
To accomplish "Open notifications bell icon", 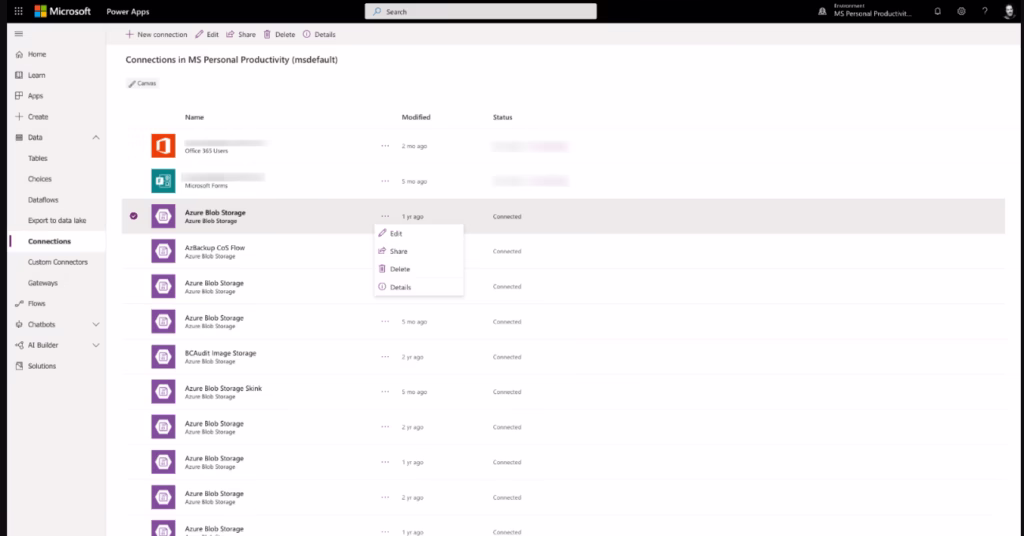I will click(x=937, y=11).
